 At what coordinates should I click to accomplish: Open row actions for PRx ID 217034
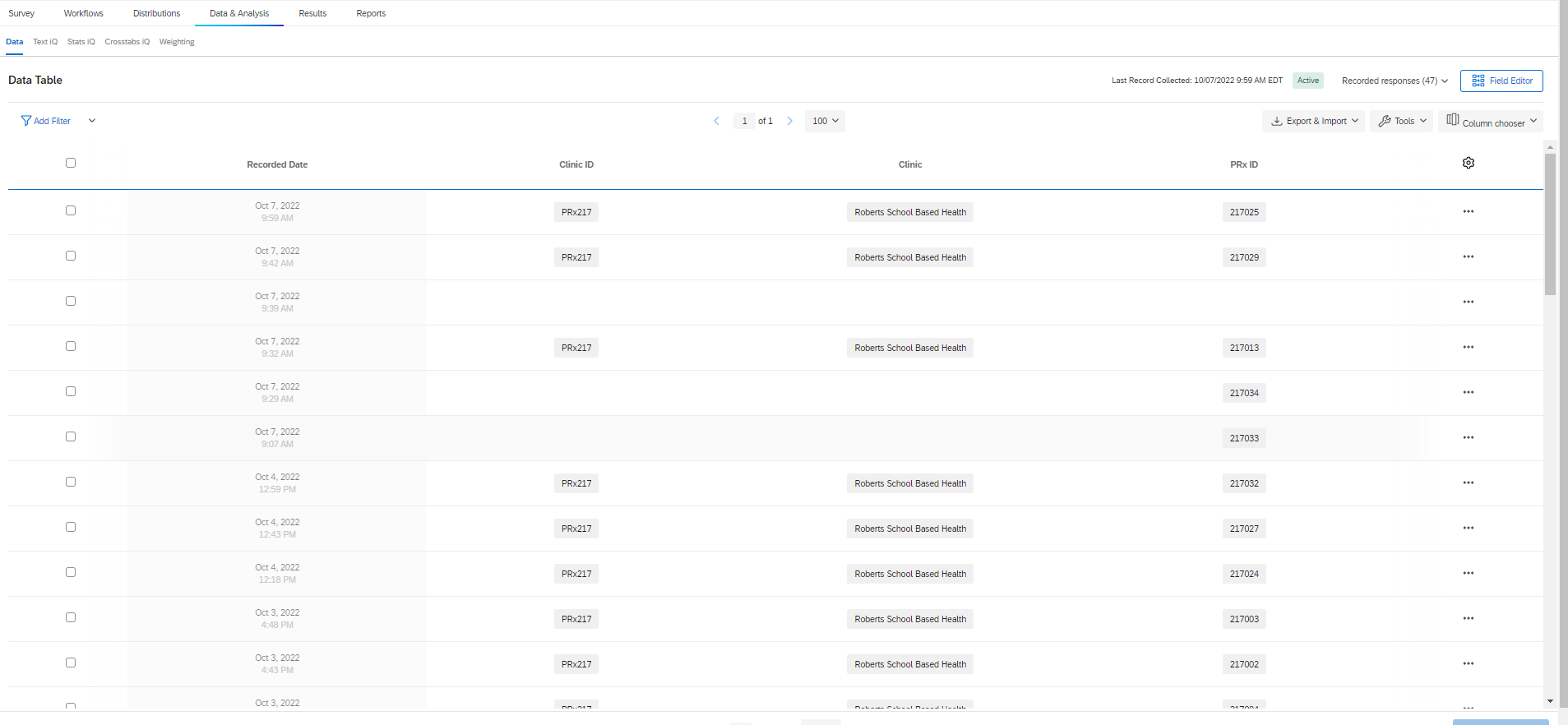[x=1468, y=393]
